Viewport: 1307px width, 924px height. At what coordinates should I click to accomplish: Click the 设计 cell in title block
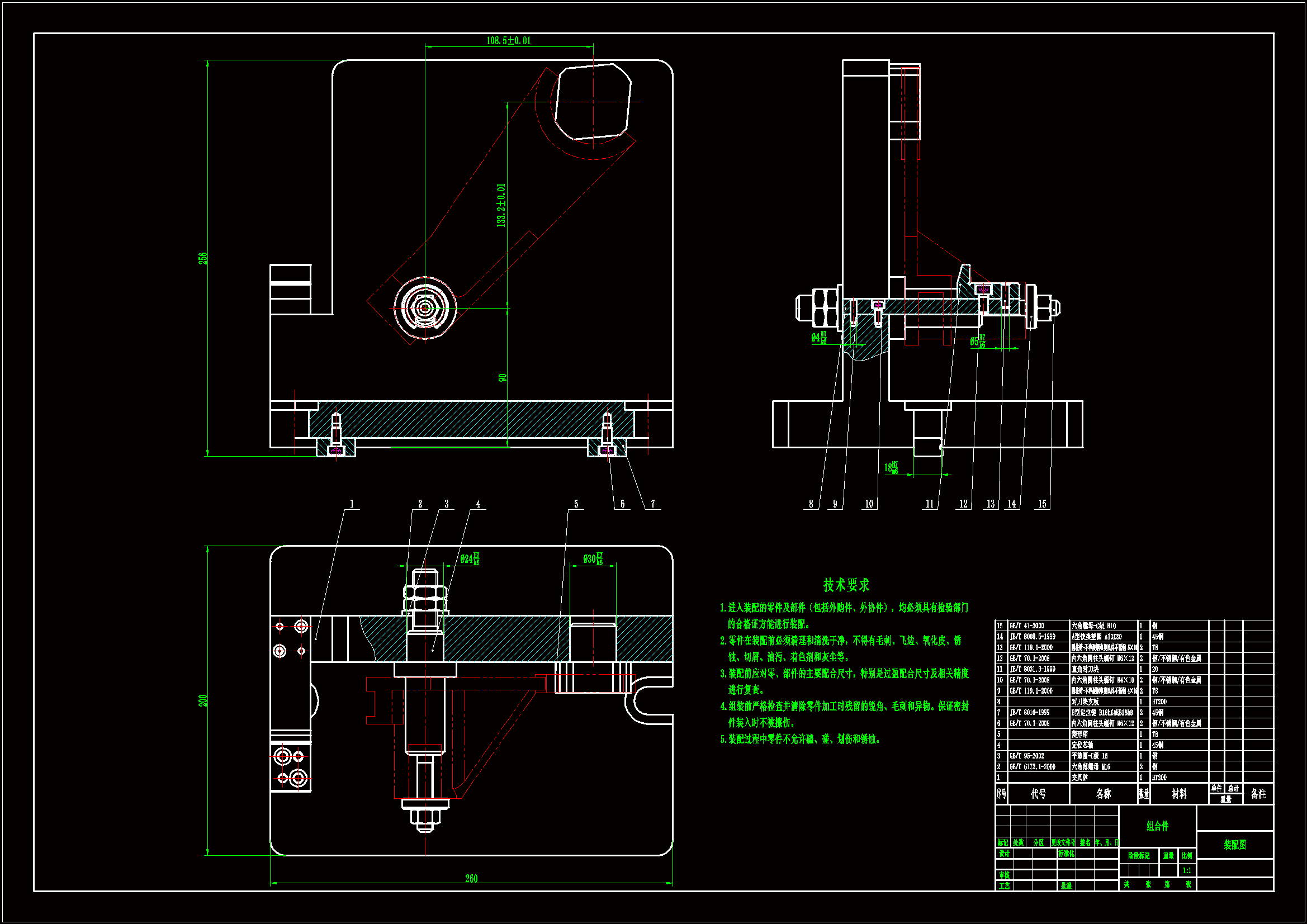(1004, 854)
